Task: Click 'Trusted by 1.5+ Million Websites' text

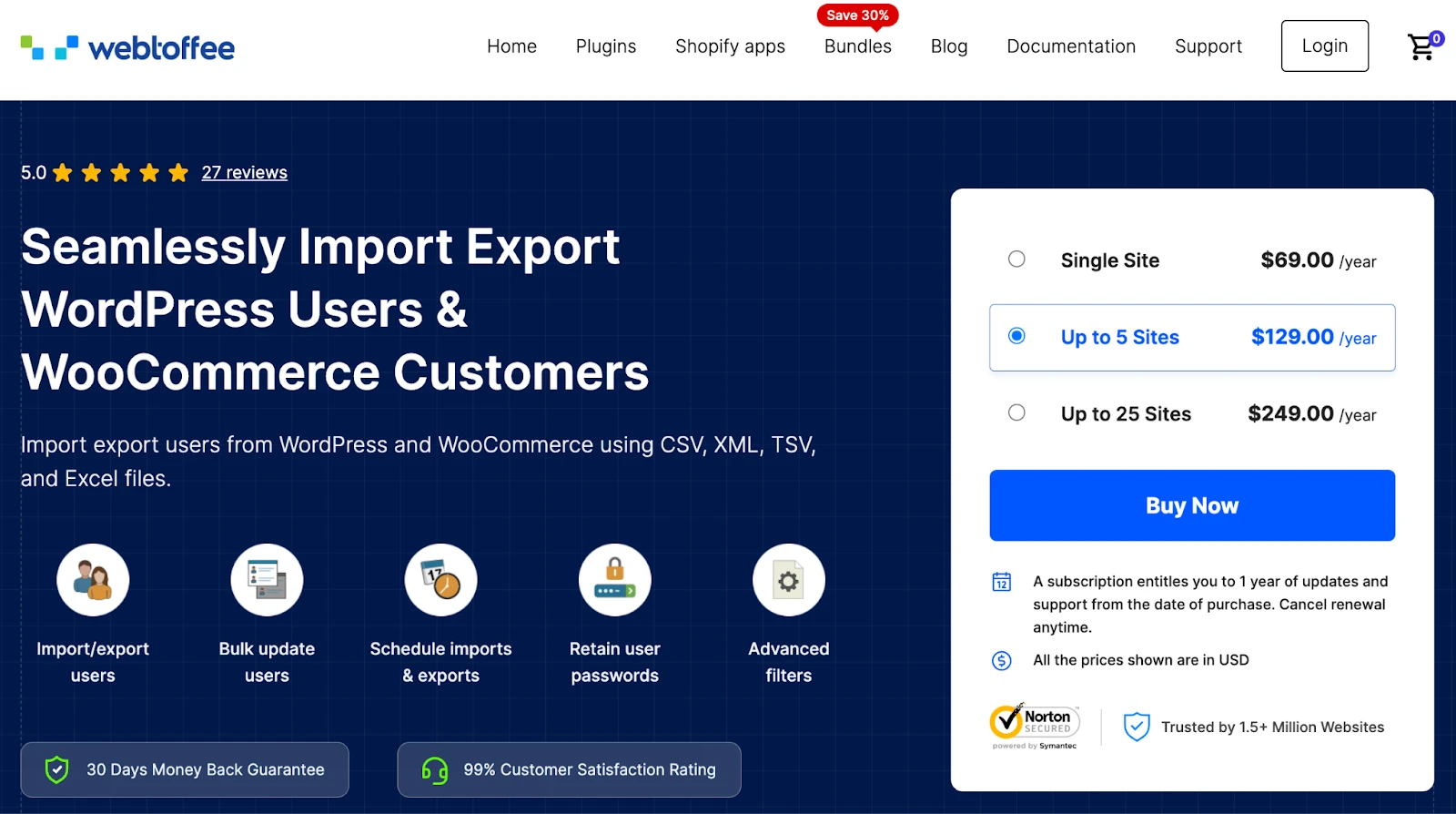Action: tap(1272, 727)
